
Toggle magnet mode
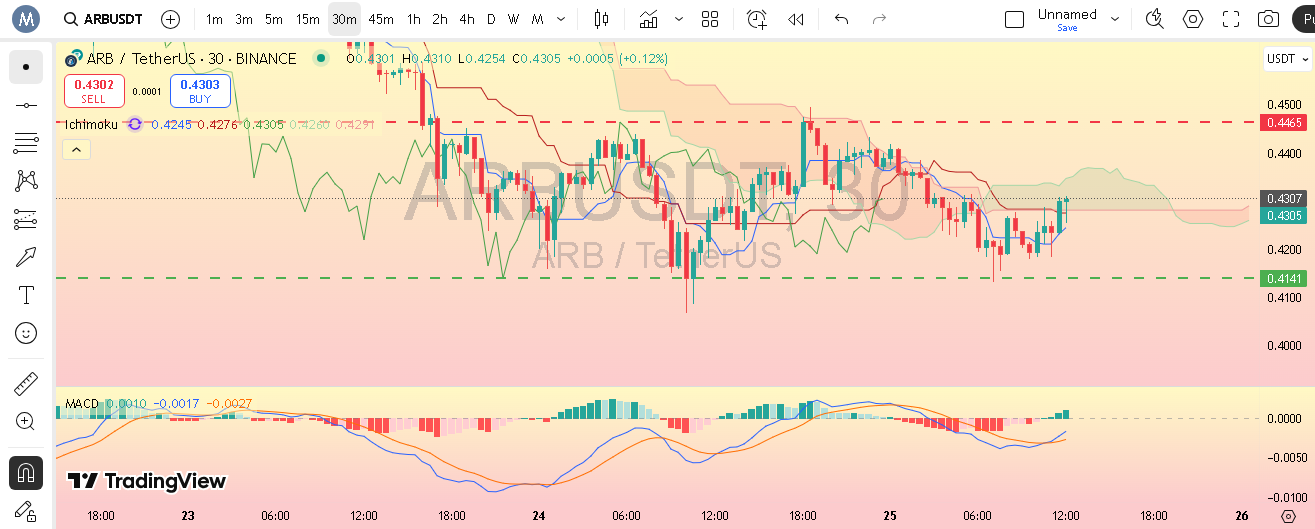click(x=26, y=472)
